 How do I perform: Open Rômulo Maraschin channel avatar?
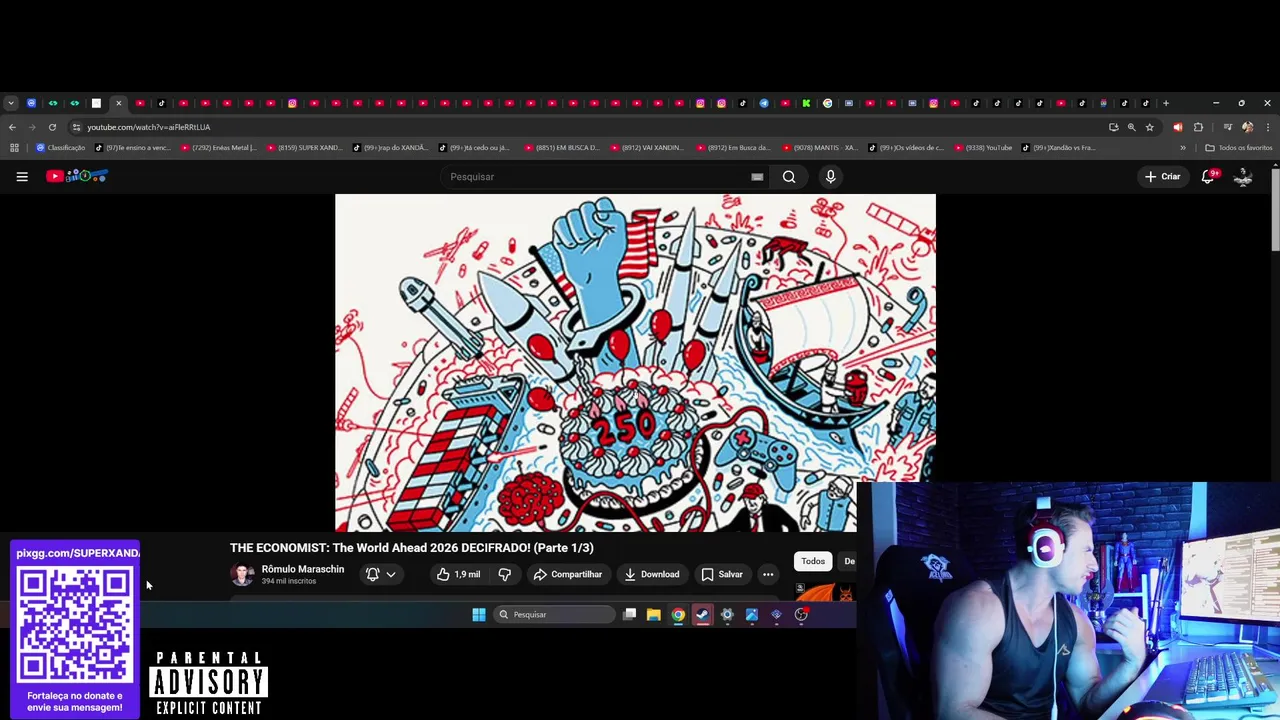242,574
